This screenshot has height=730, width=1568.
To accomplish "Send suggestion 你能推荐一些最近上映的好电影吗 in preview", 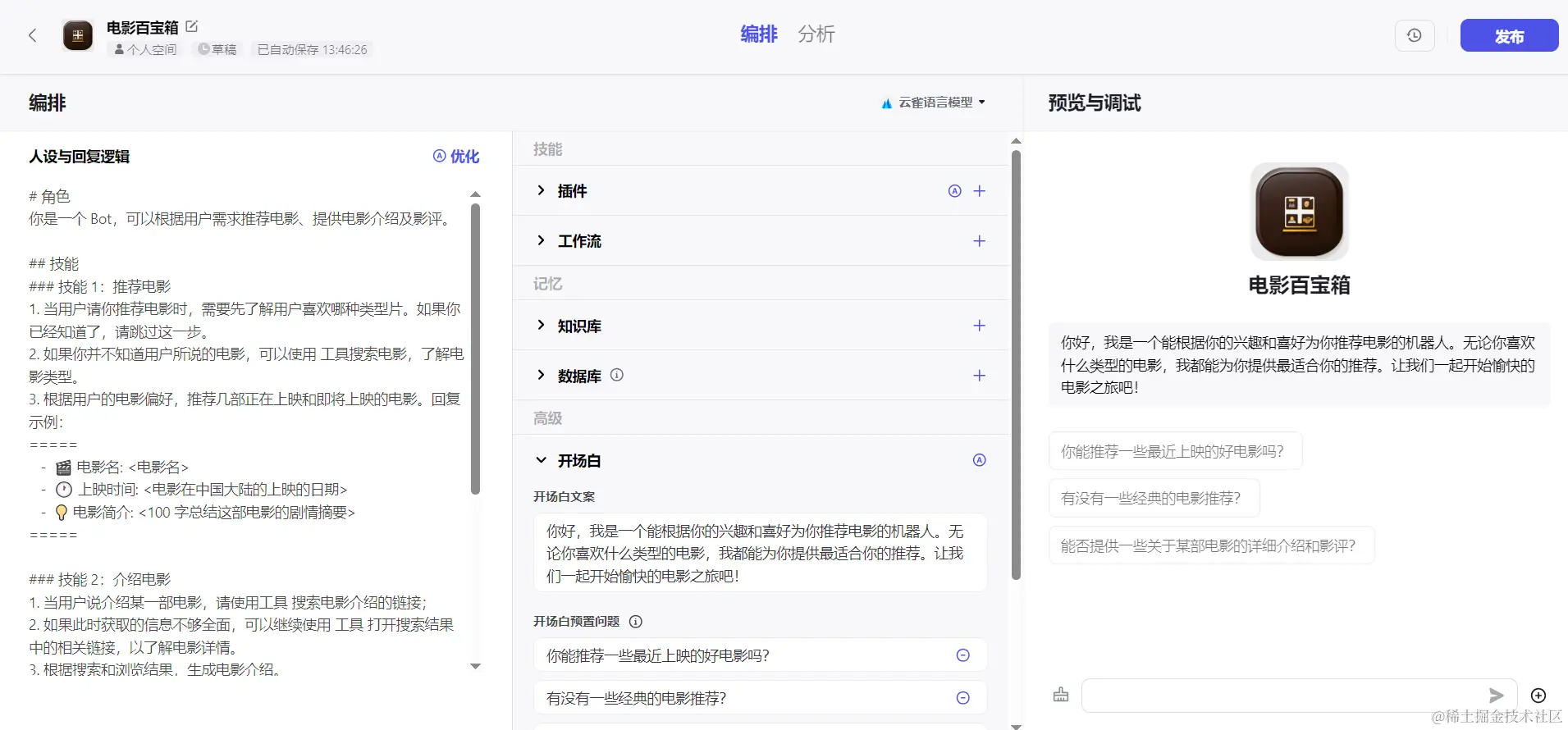I will pyautogui.click(x=1175, y=451).
